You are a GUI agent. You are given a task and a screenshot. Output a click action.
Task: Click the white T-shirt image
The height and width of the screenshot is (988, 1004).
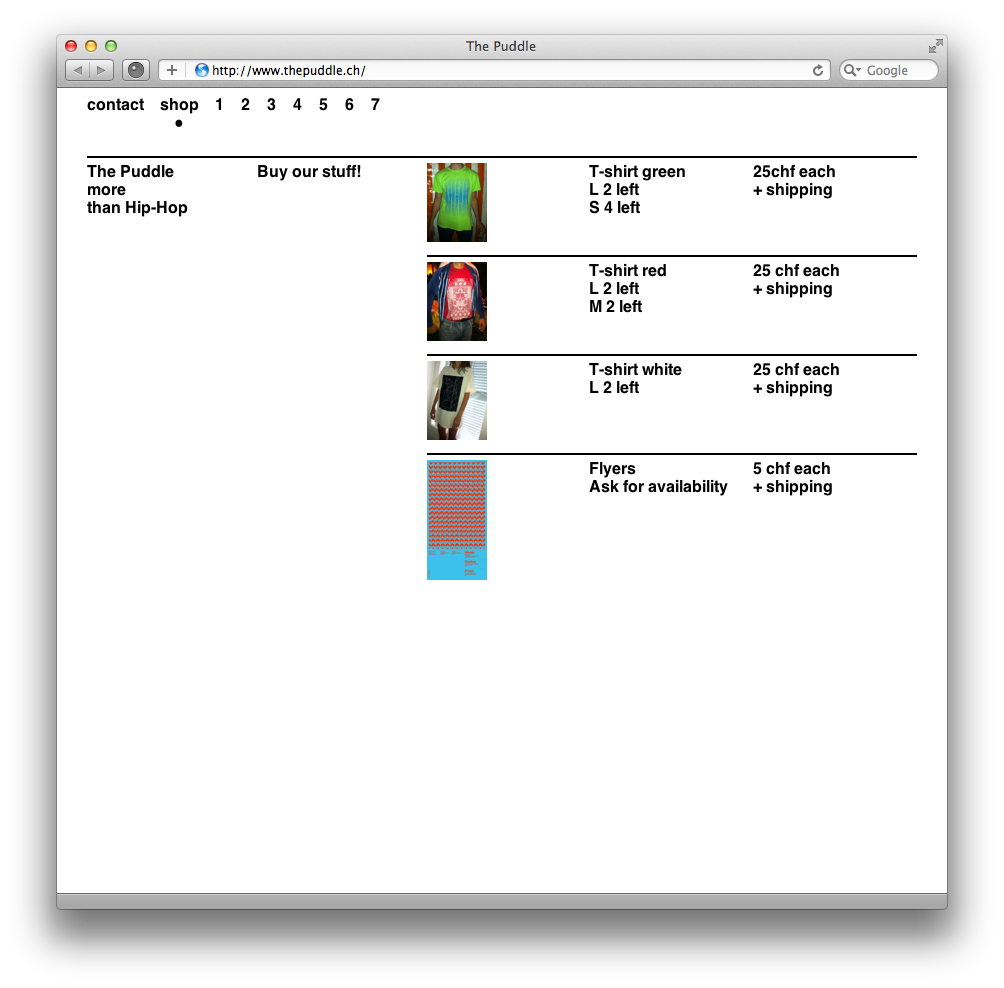pos(457,400)
